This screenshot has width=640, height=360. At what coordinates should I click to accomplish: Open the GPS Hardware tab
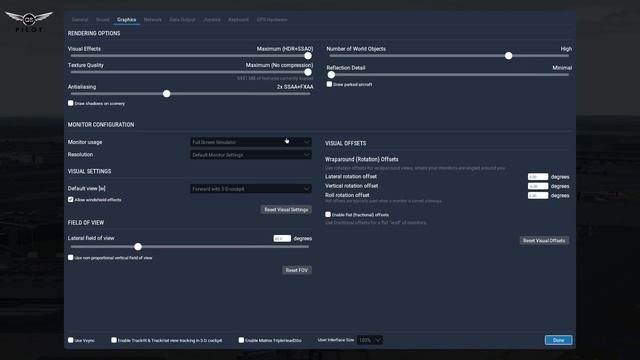(272, 20)
